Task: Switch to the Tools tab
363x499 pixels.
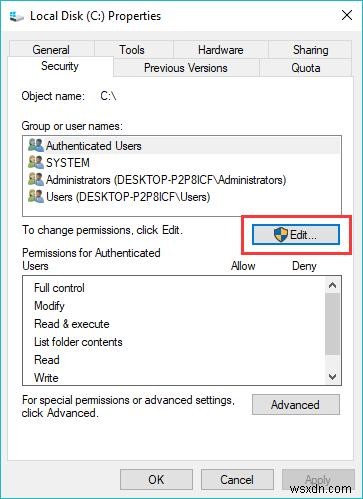Action: pos(132,50)
